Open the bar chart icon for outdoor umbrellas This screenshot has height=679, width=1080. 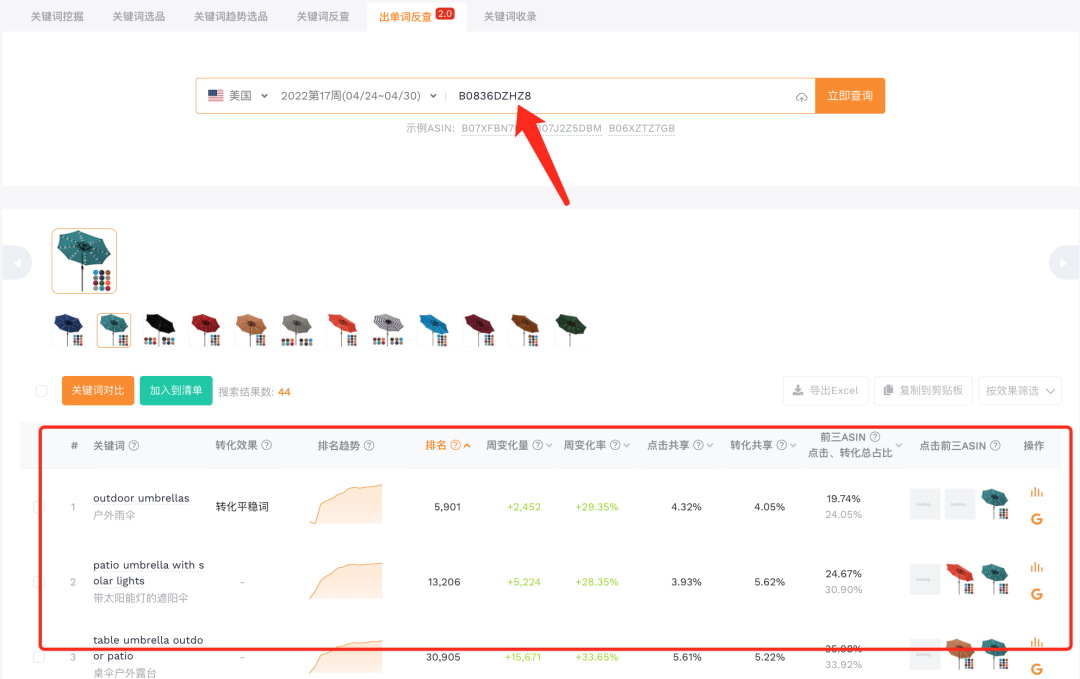click(x=1036, y=492)
